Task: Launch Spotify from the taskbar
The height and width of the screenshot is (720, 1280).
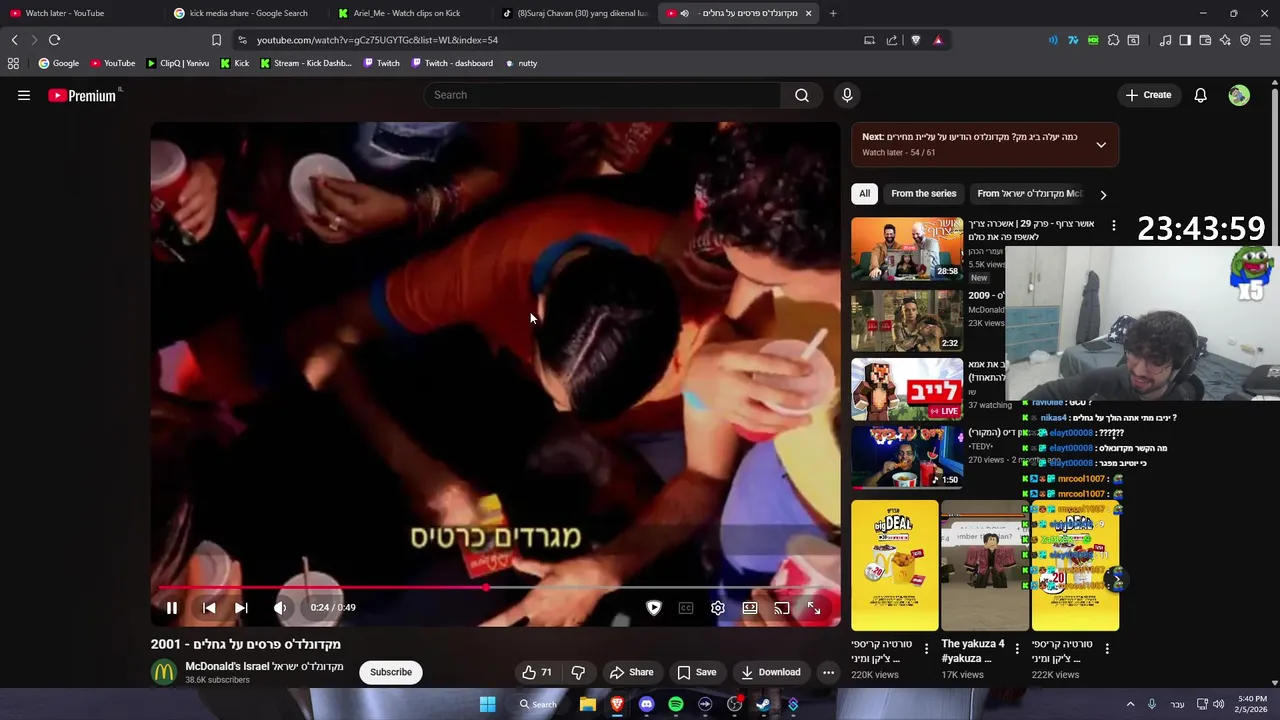Action: click(x=676, y=704)
